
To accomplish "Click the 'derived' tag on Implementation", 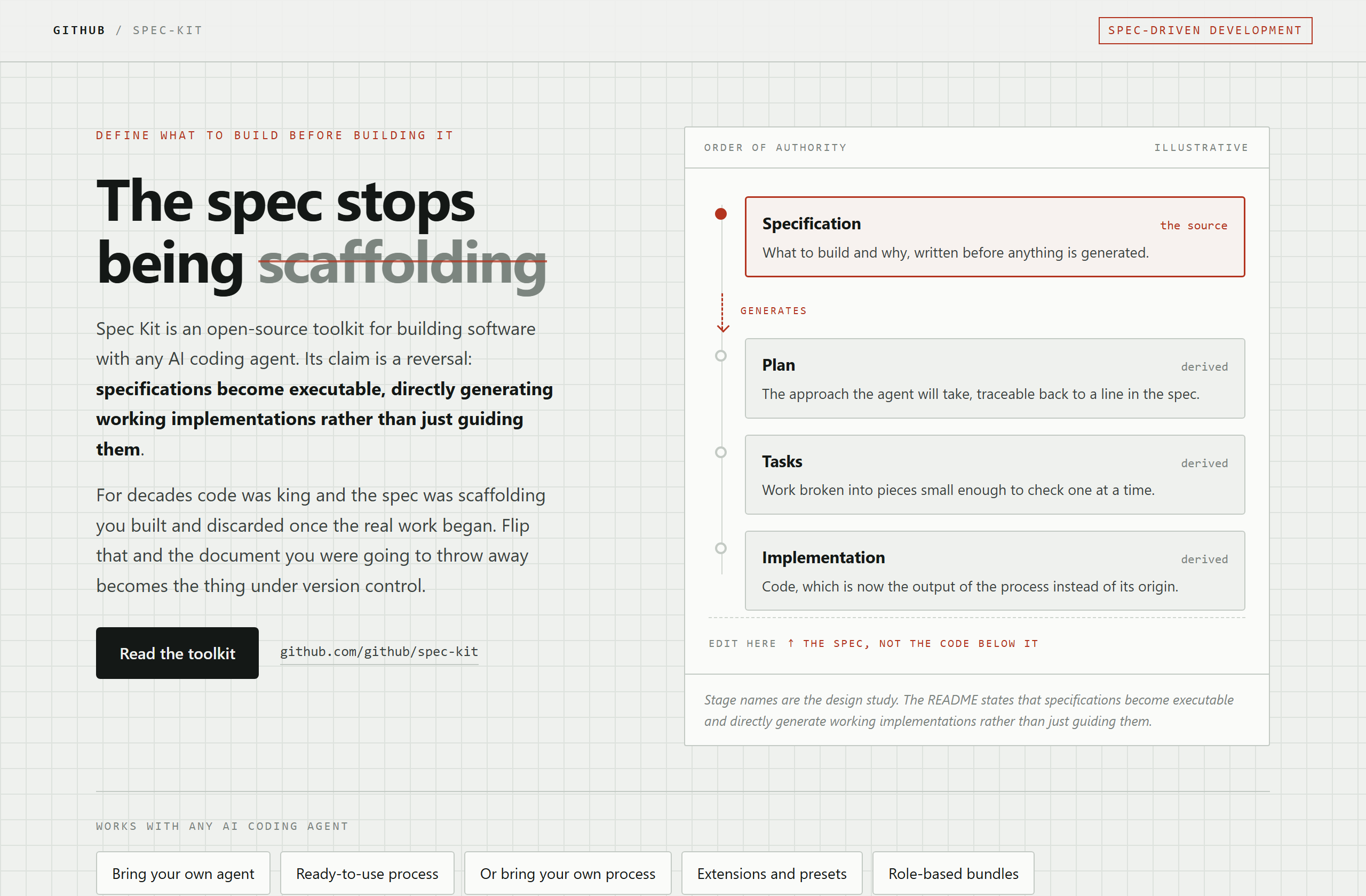I will (x=1204, y=559).
